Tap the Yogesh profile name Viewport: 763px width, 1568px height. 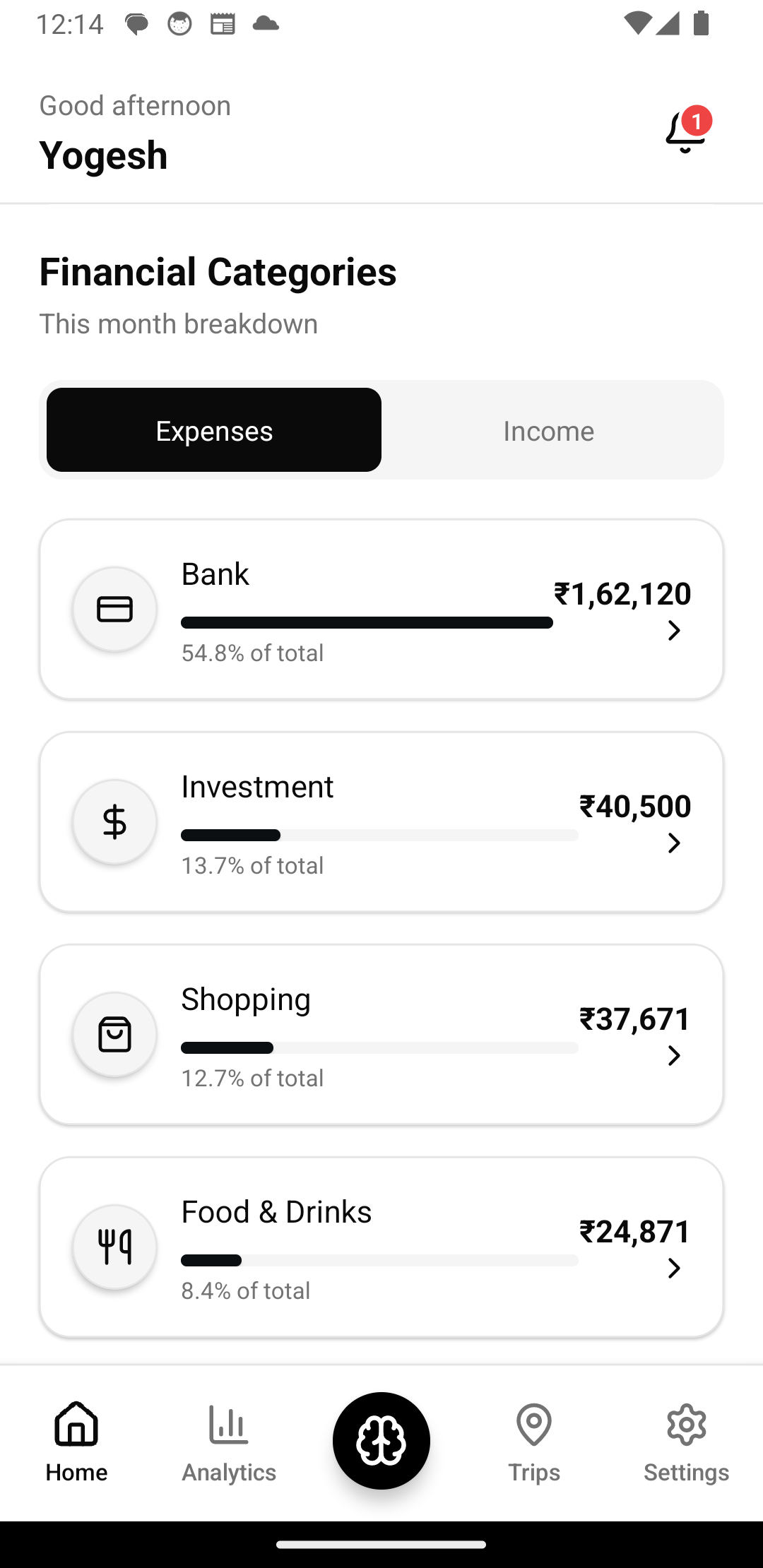tap(104, 155)
